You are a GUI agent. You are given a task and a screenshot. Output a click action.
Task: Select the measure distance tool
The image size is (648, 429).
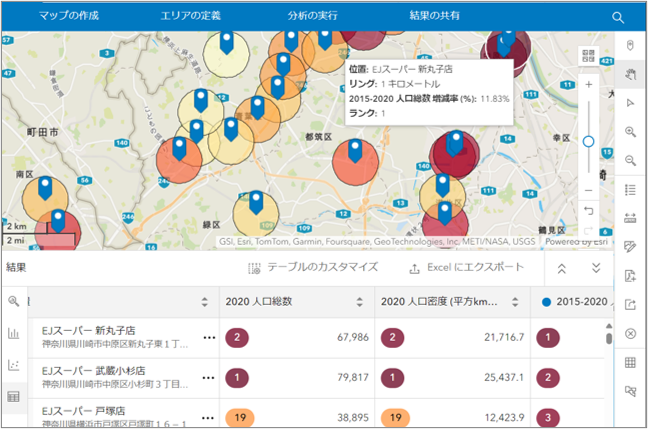coord(630,218)
